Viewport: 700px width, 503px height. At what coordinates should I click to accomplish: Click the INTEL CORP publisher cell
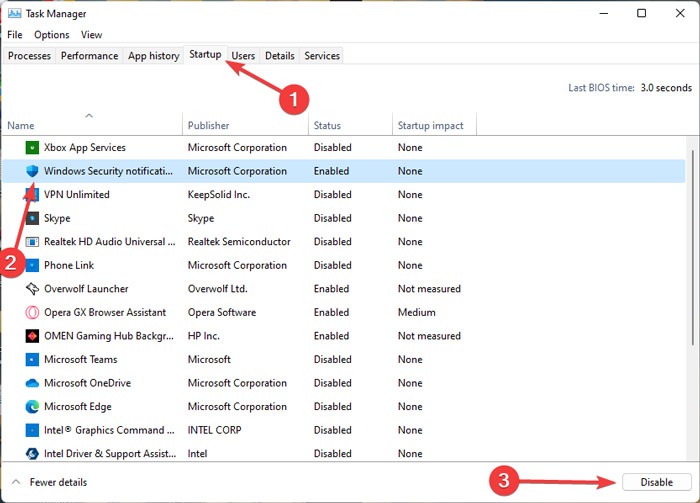click(214, 430)
